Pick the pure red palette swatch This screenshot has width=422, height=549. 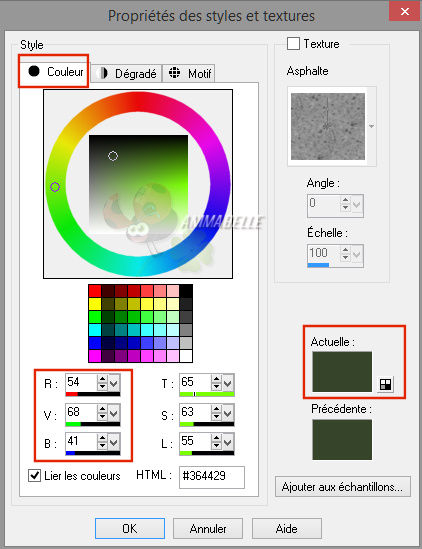pyautogui.click(x=95, y=291)
